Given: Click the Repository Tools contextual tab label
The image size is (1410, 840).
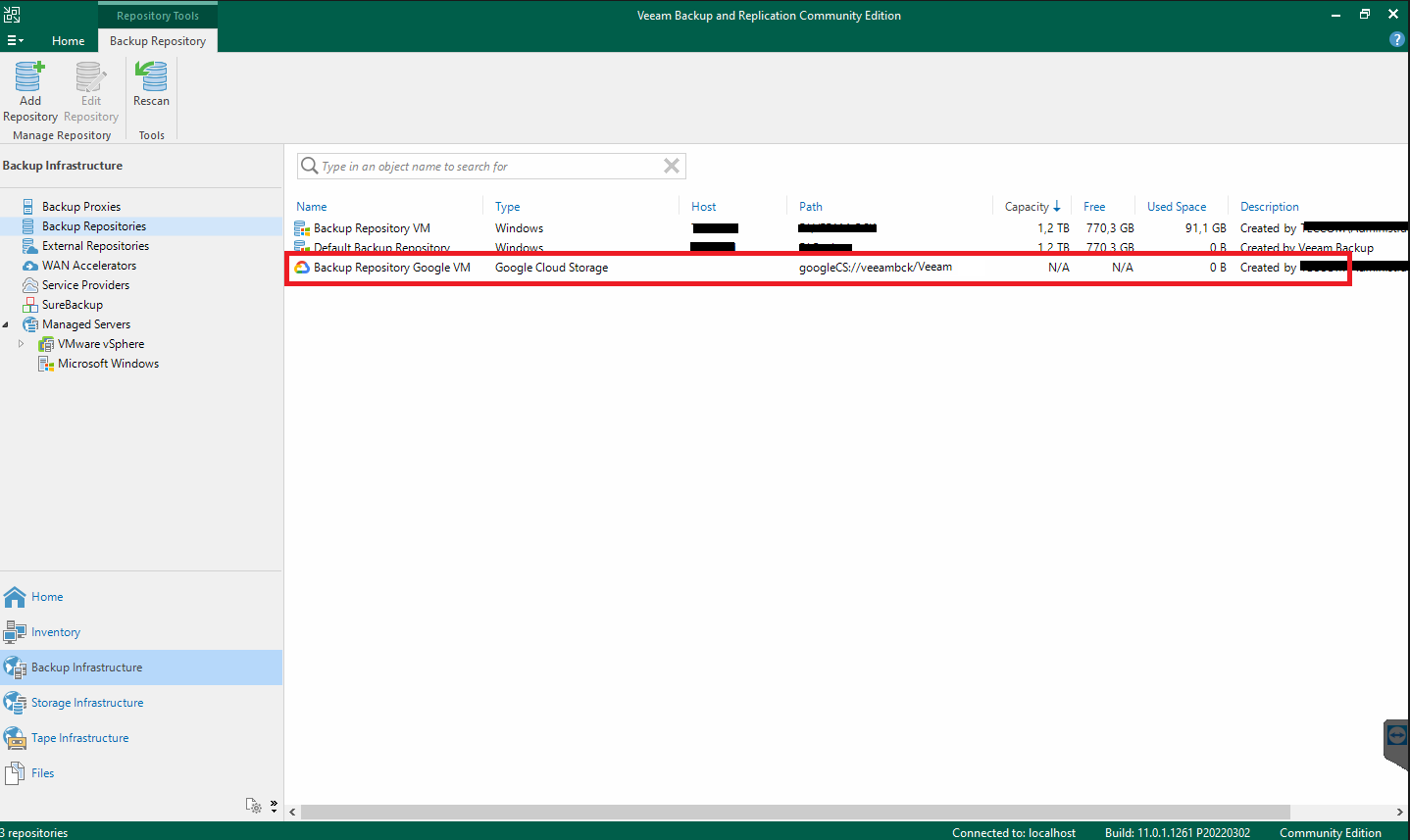Looking at the screenshot, I should (x=158, y=16).
